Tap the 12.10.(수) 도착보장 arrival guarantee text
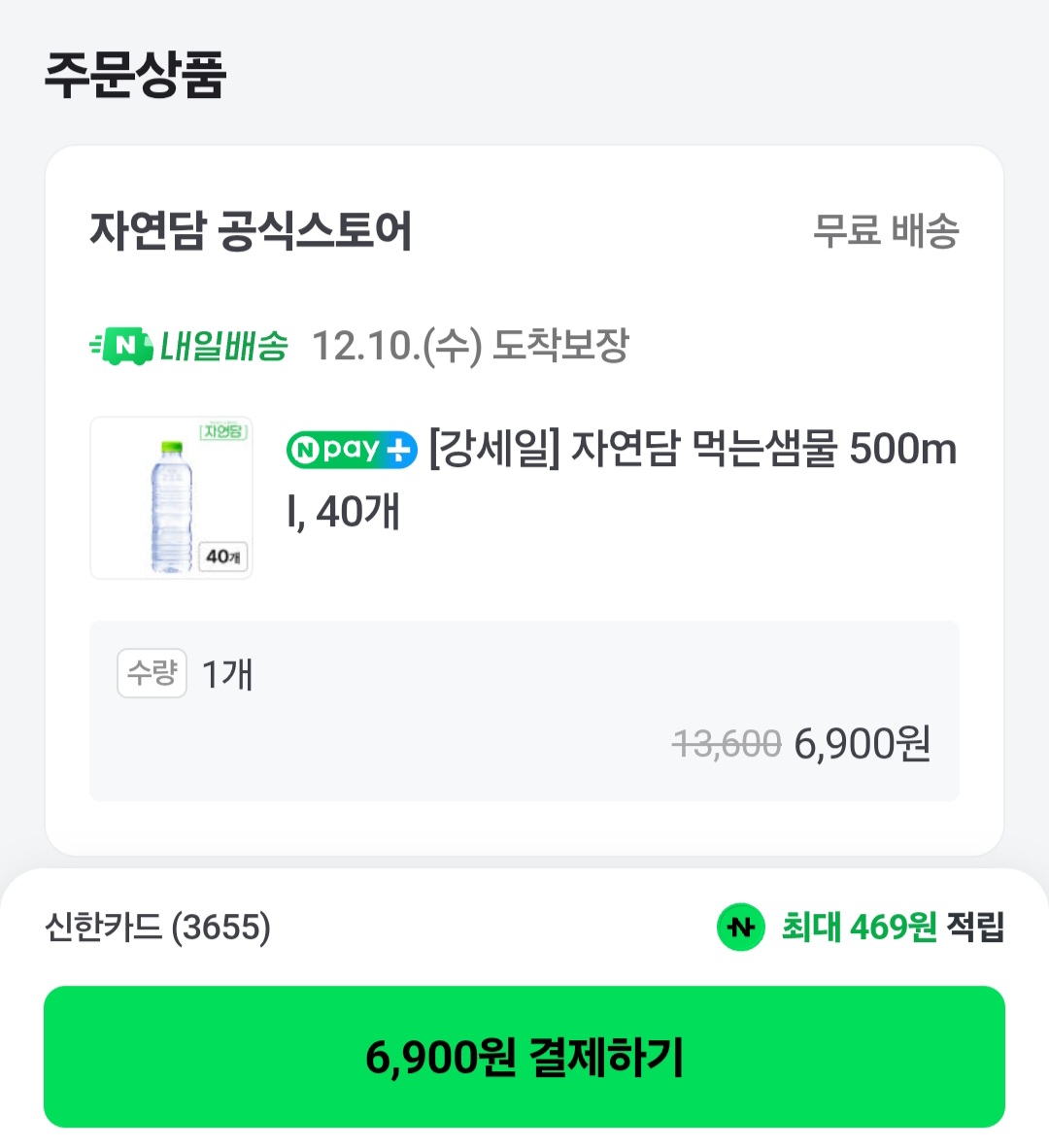The image size is (1049, 1148). 470,346
